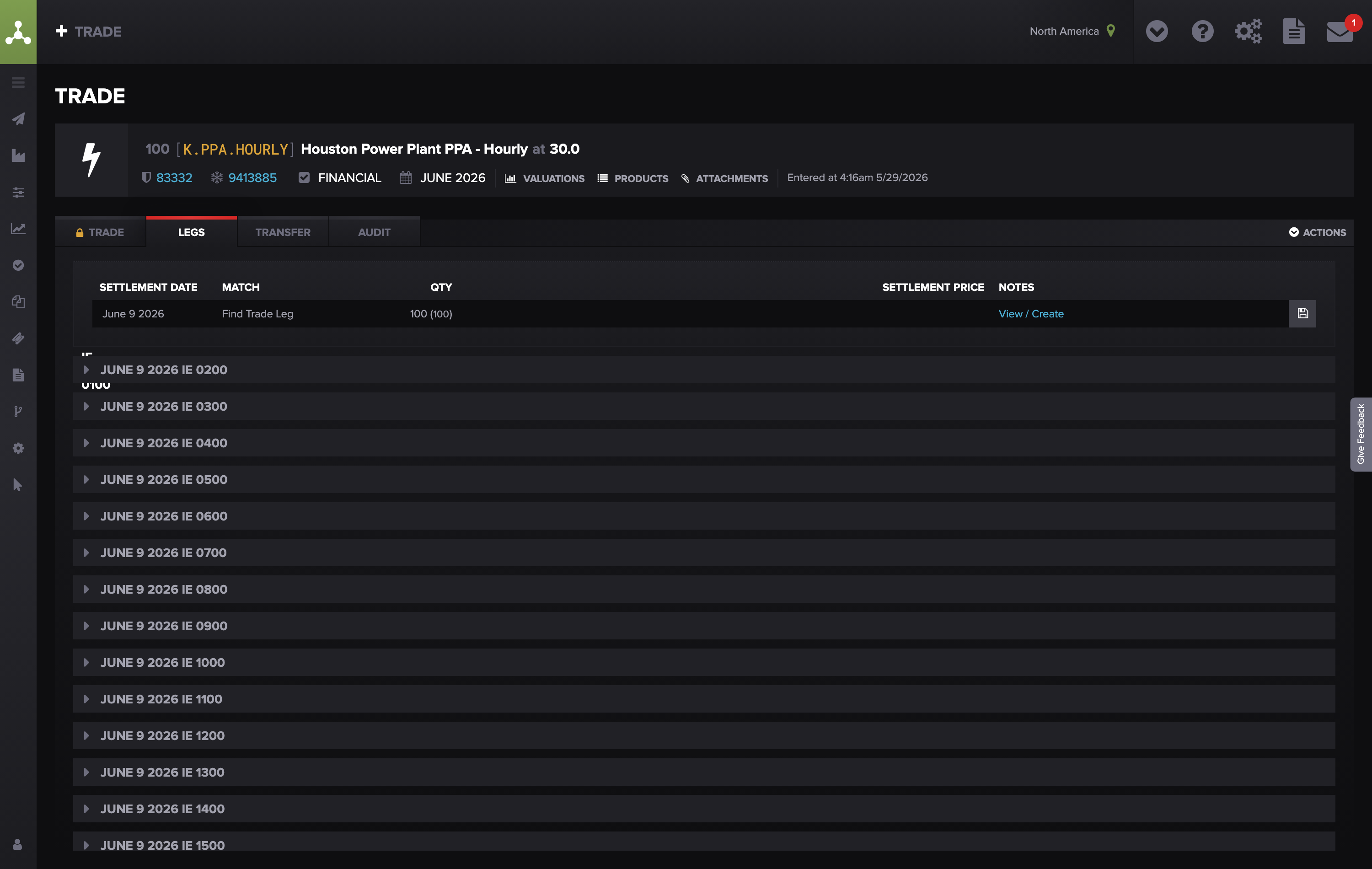Open the VALUATIONS section
Viewport: 1372px width, 869px height.
(545, 178)
